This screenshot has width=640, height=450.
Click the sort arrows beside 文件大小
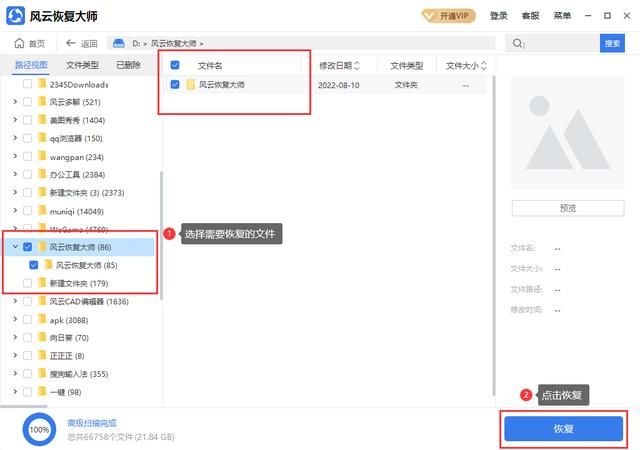pos(484,65)
